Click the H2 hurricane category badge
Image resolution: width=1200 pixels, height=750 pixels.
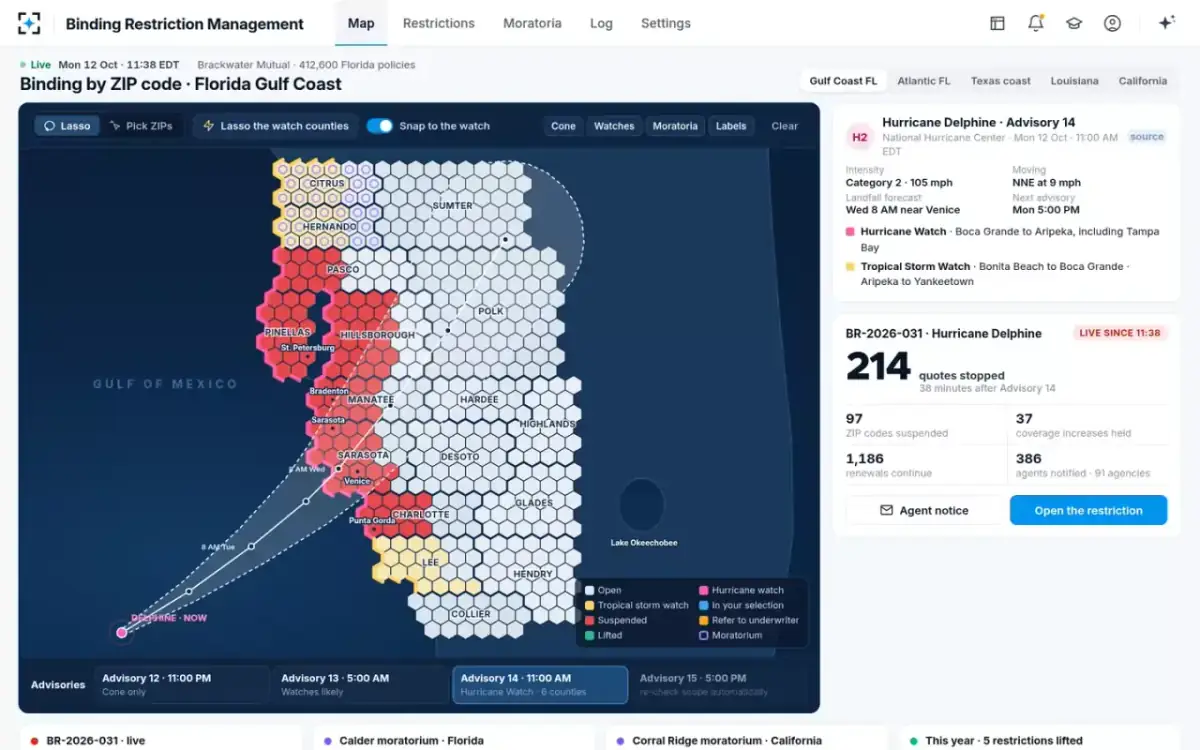tap(859, 137)
